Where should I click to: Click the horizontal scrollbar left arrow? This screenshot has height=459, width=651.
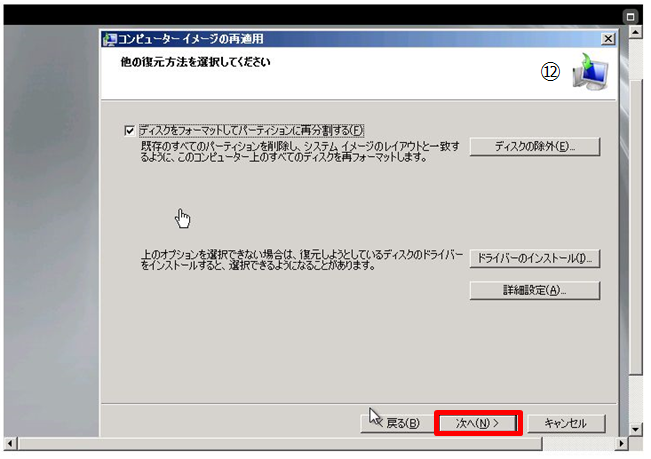pyautogui.click(x=10, y=442)
